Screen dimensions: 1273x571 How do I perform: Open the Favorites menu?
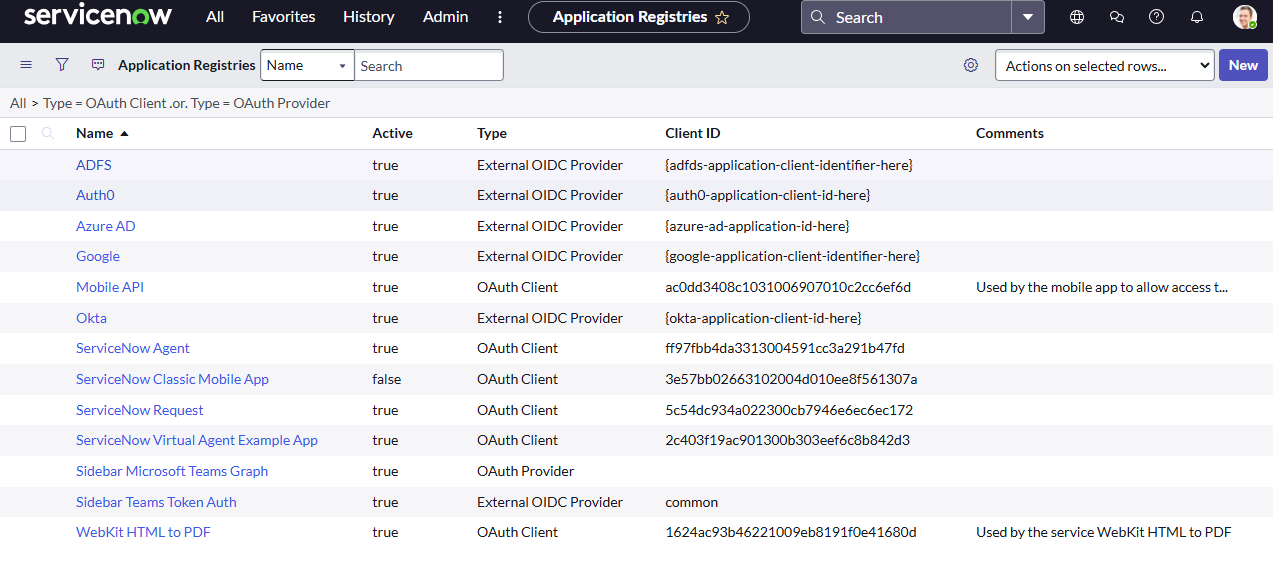pyautogui.click(x=284, y=17)
